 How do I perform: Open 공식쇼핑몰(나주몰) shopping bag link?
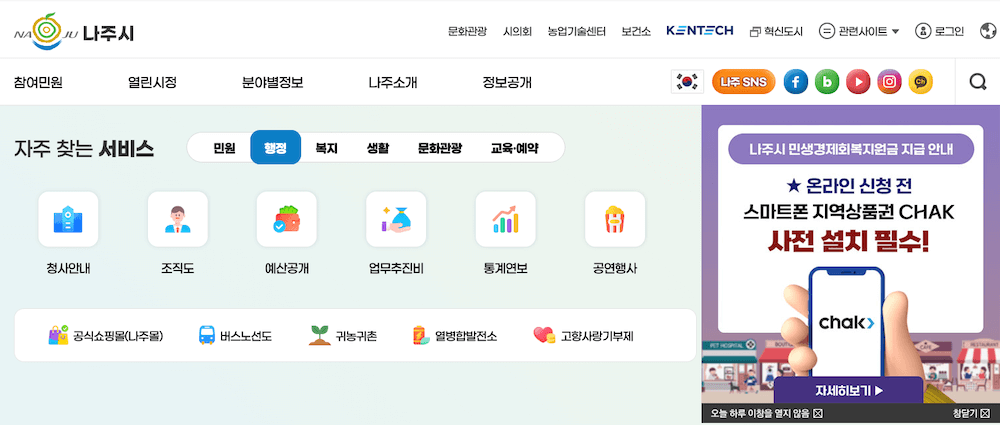tap(106, 335)
